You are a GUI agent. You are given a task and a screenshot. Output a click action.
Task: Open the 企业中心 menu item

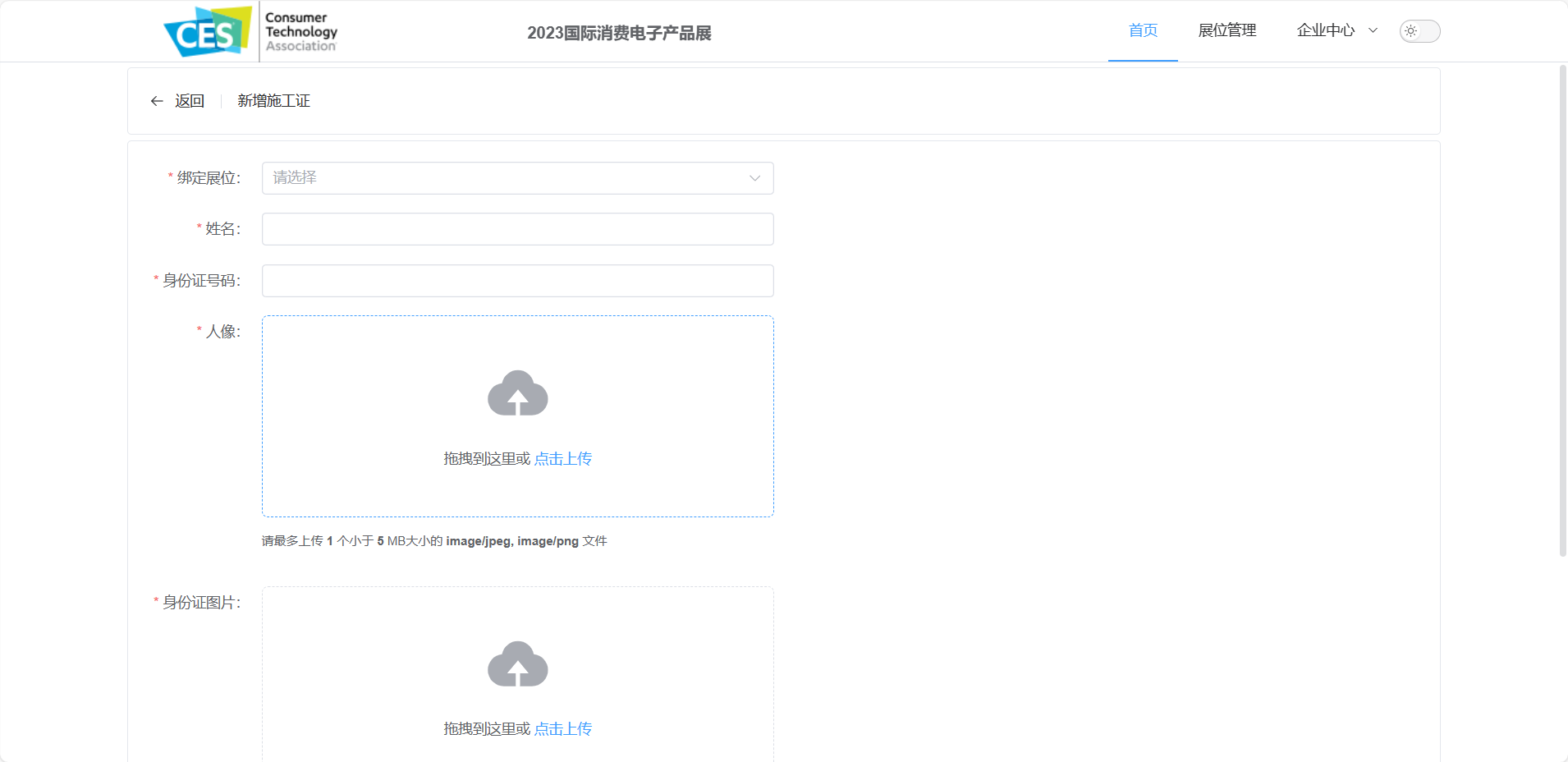tap(1326, 30)
